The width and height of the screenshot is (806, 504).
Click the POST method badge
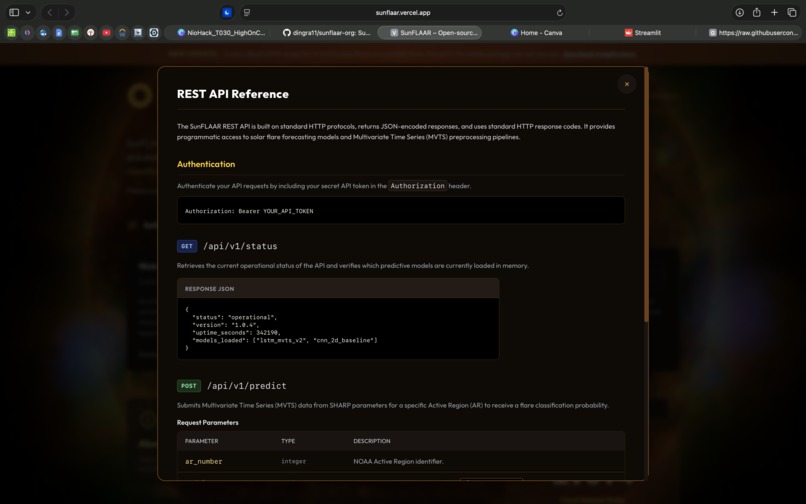[x=189, y=386]
